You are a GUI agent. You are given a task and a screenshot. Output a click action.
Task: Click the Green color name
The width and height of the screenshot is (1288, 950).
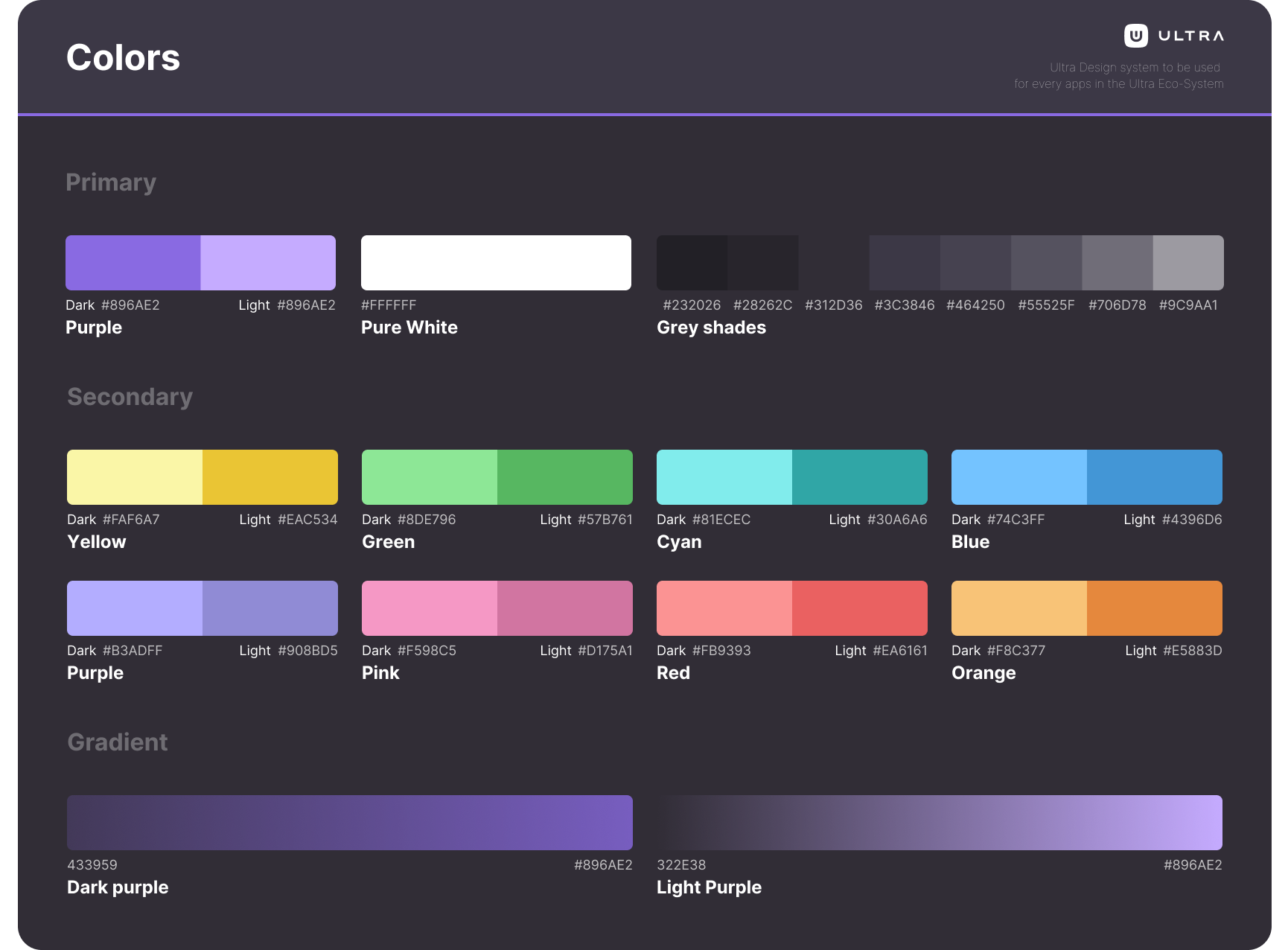point(389,542)
